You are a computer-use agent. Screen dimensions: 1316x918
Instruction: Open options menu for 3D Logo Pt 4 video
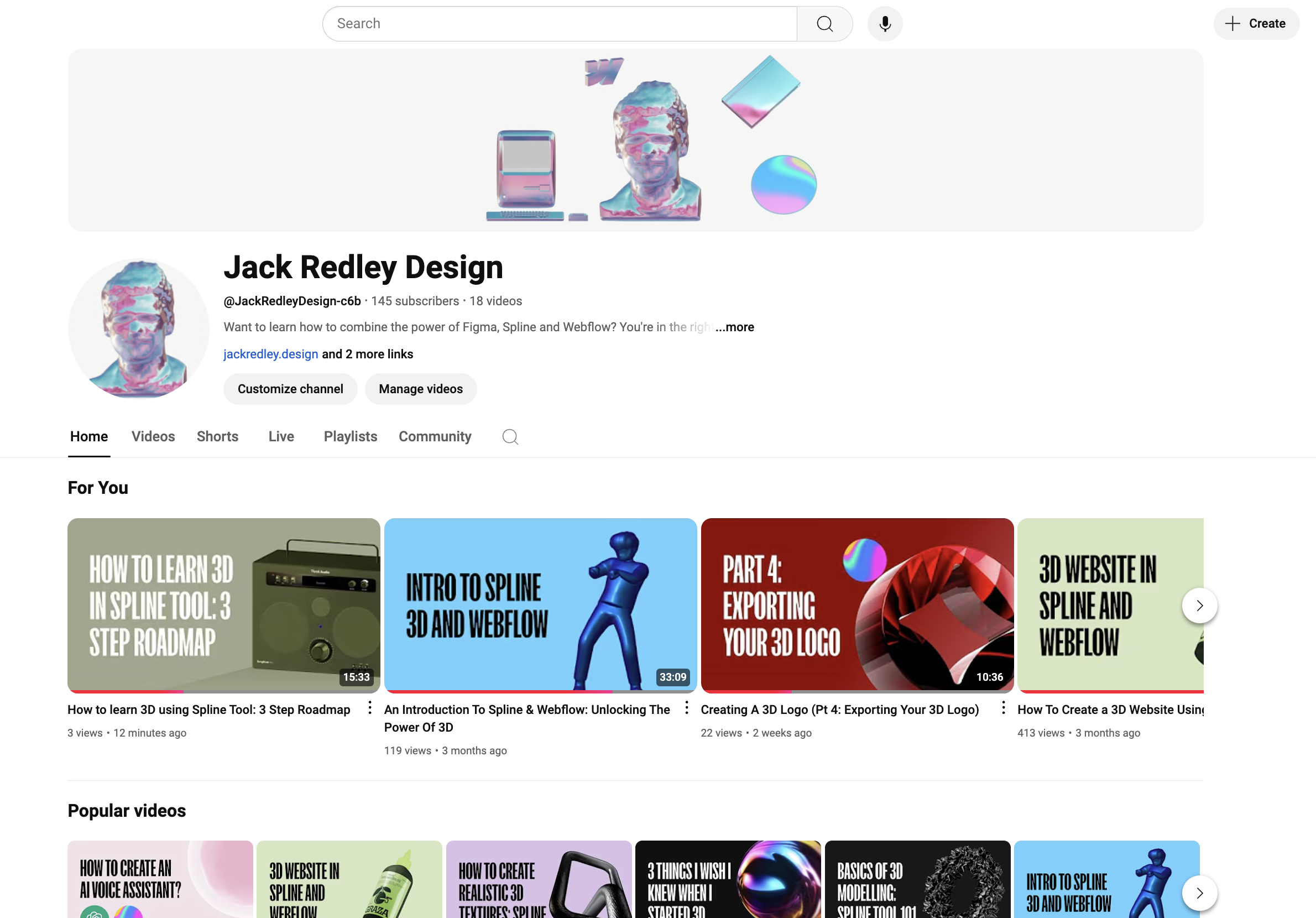point(1003,708)
